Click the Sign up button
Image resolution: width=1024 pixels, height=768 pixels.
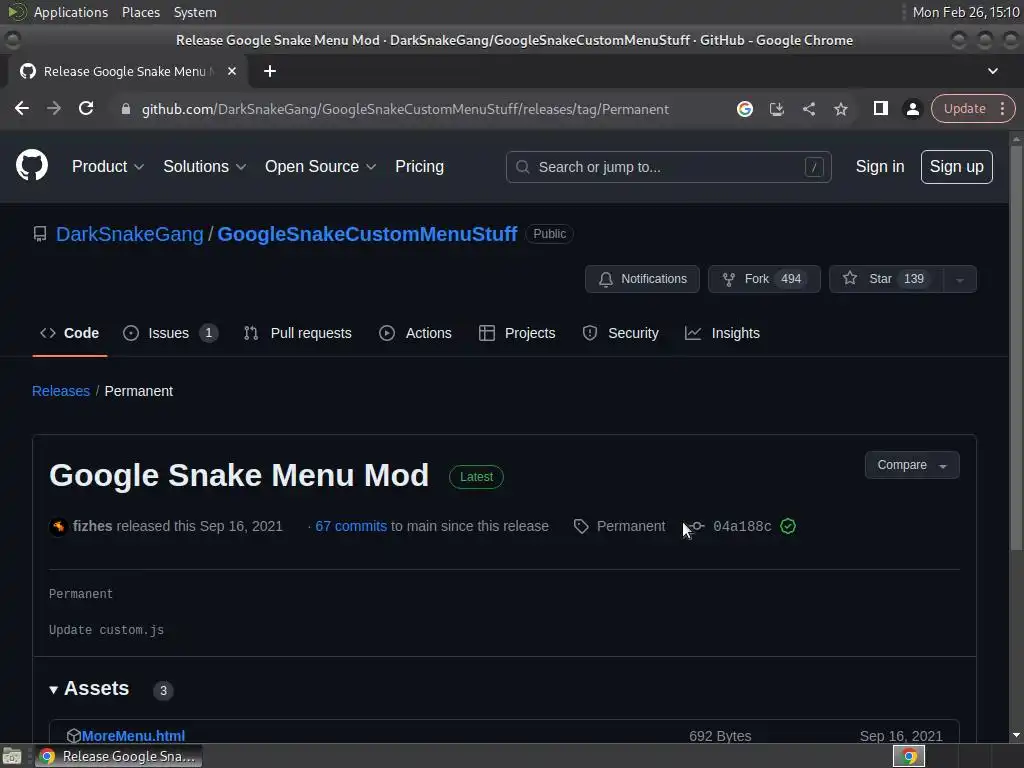click(x=957, y=167)
